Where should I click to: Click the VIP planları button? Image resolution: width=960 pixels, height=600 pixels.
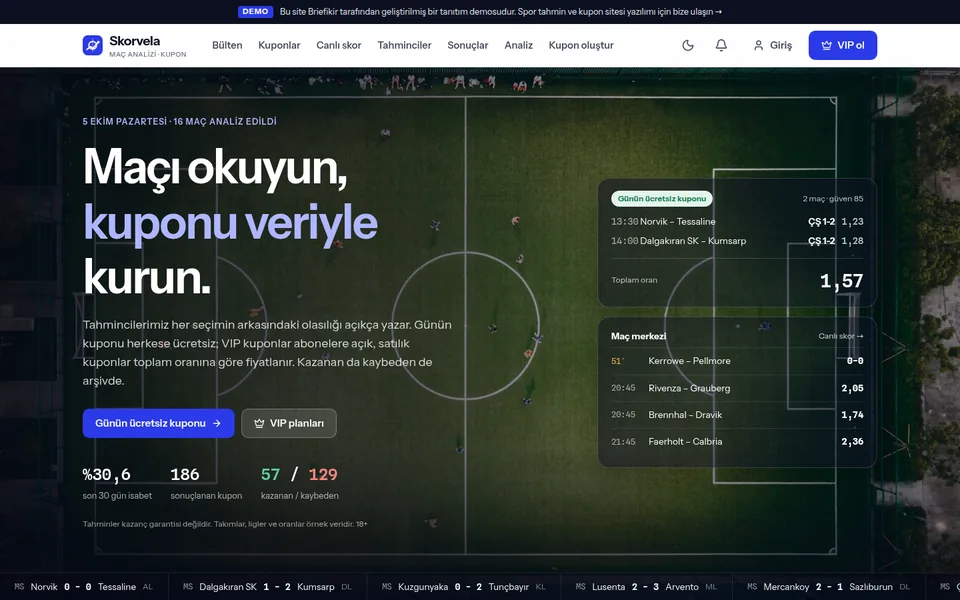(x=289, y=423)
